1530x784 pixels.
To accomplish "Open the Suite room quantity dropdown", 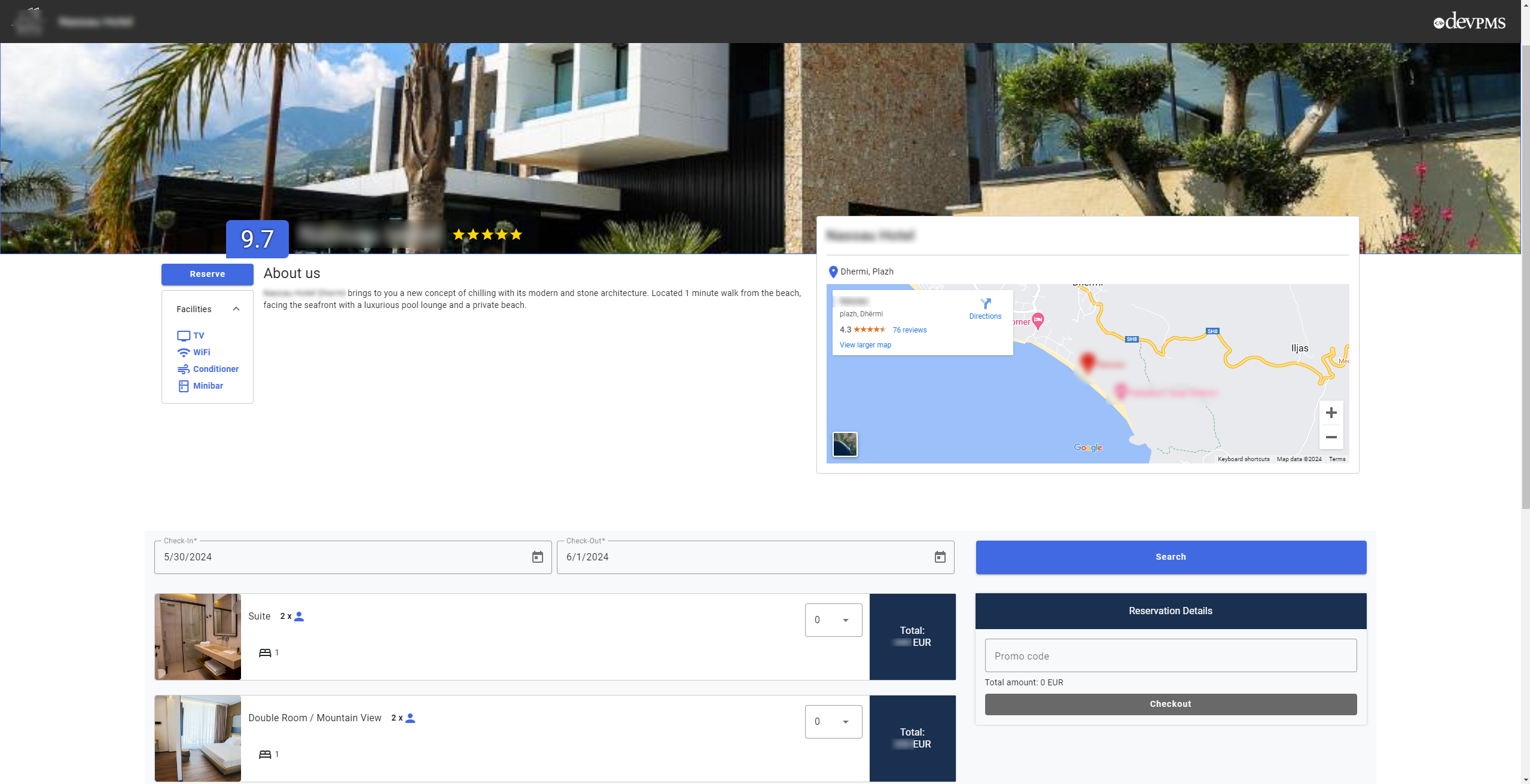I will click(x=833, y=620).
